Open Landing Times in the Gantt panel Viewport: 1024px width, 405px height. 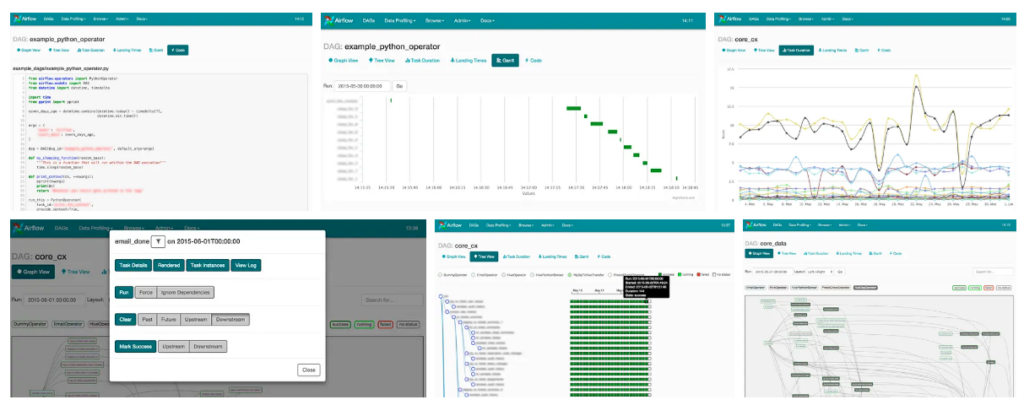point(468,60)
